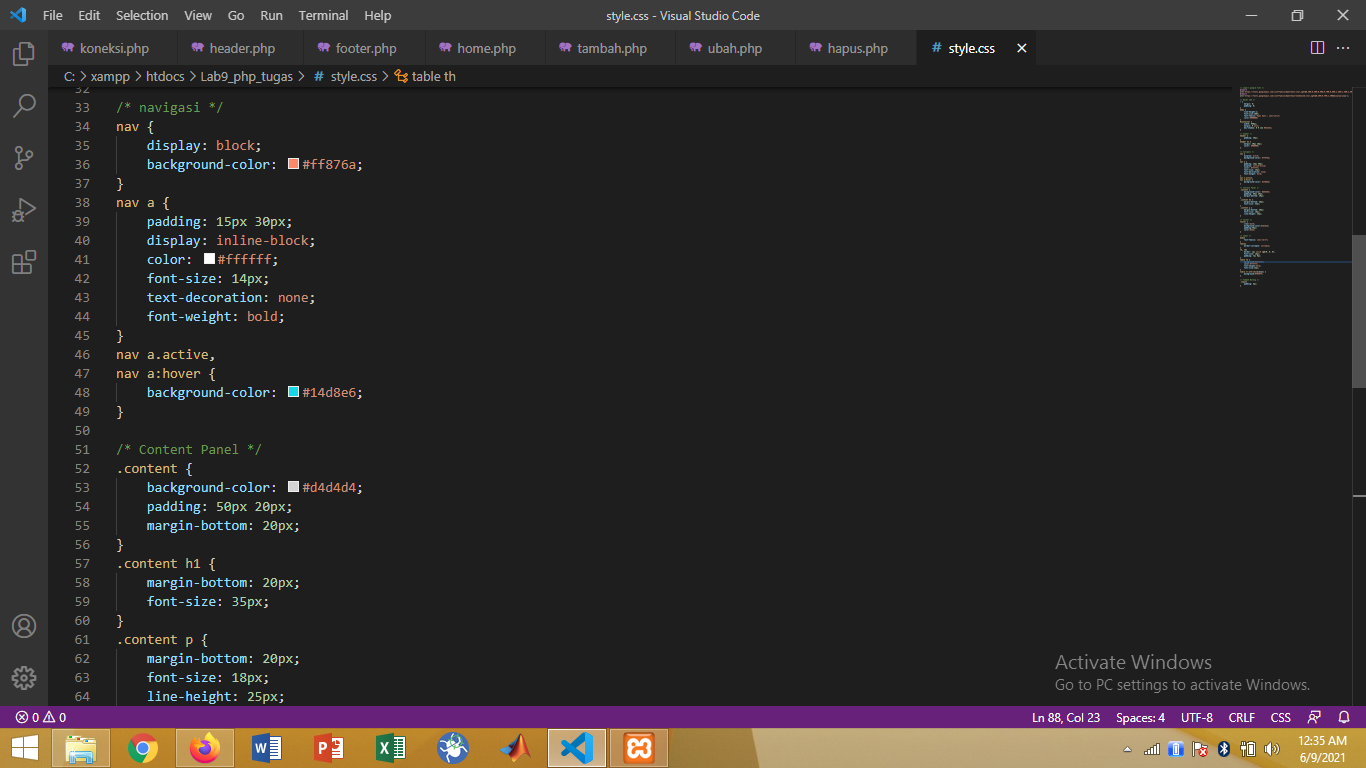Open MATLAB from taskbar
Viewport: 1366px width, 768px height.
(x=515, y=748)
